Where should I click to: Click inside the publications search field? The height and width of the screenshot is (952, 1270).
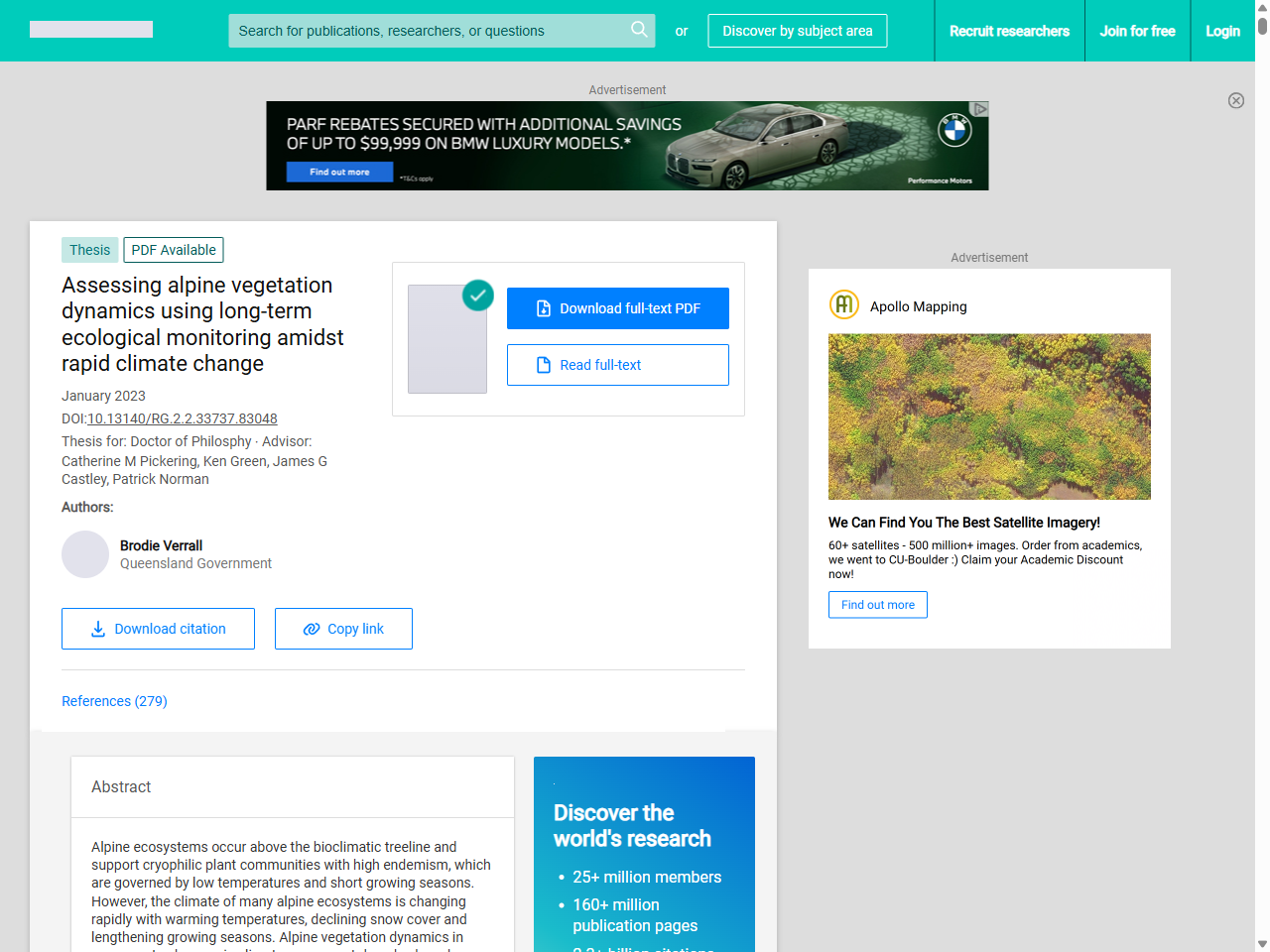click(x=427, y=31)
